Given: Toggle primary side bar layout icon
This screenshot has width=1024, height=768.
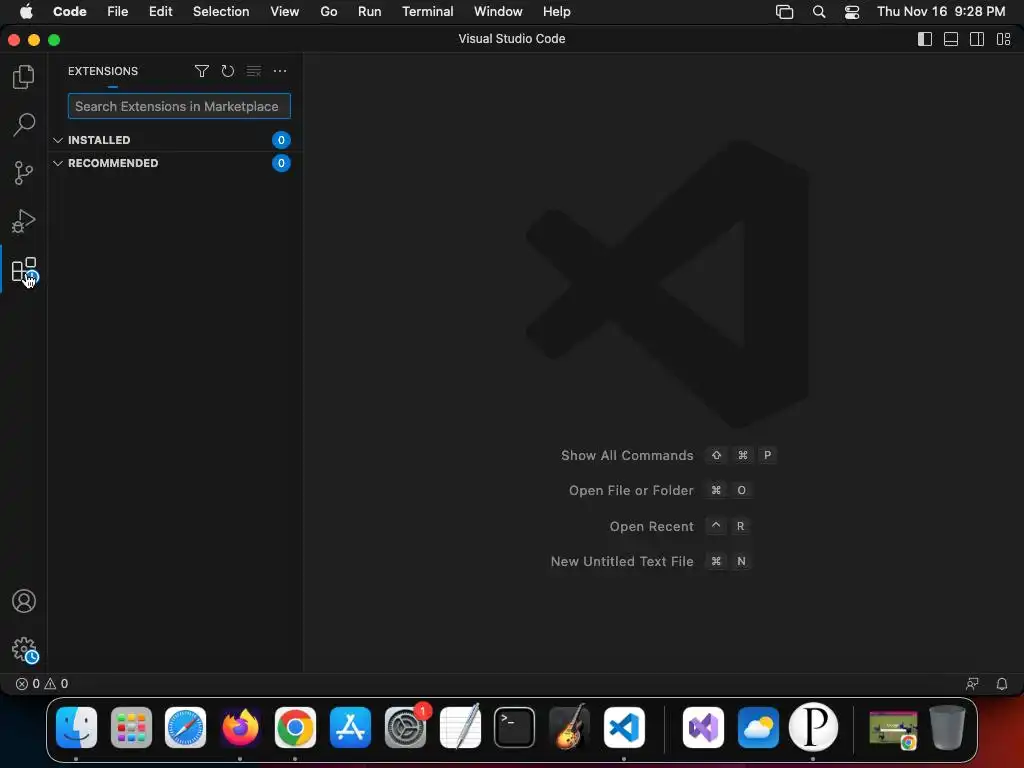Looking at the screenshot, I should click(925, 39).
